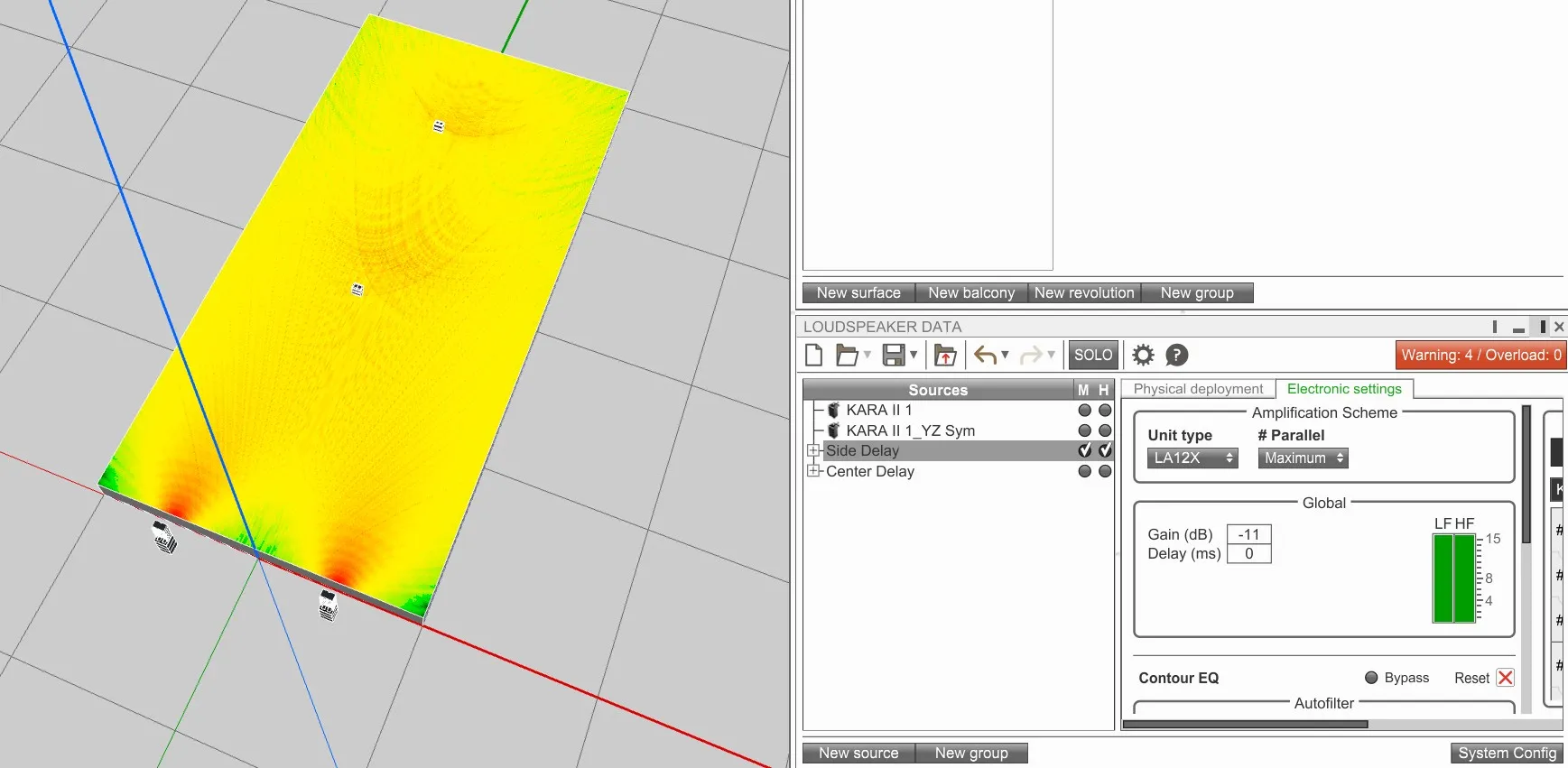Expand the Side Delay group
1568x768 pixels.
click(813, 450)
